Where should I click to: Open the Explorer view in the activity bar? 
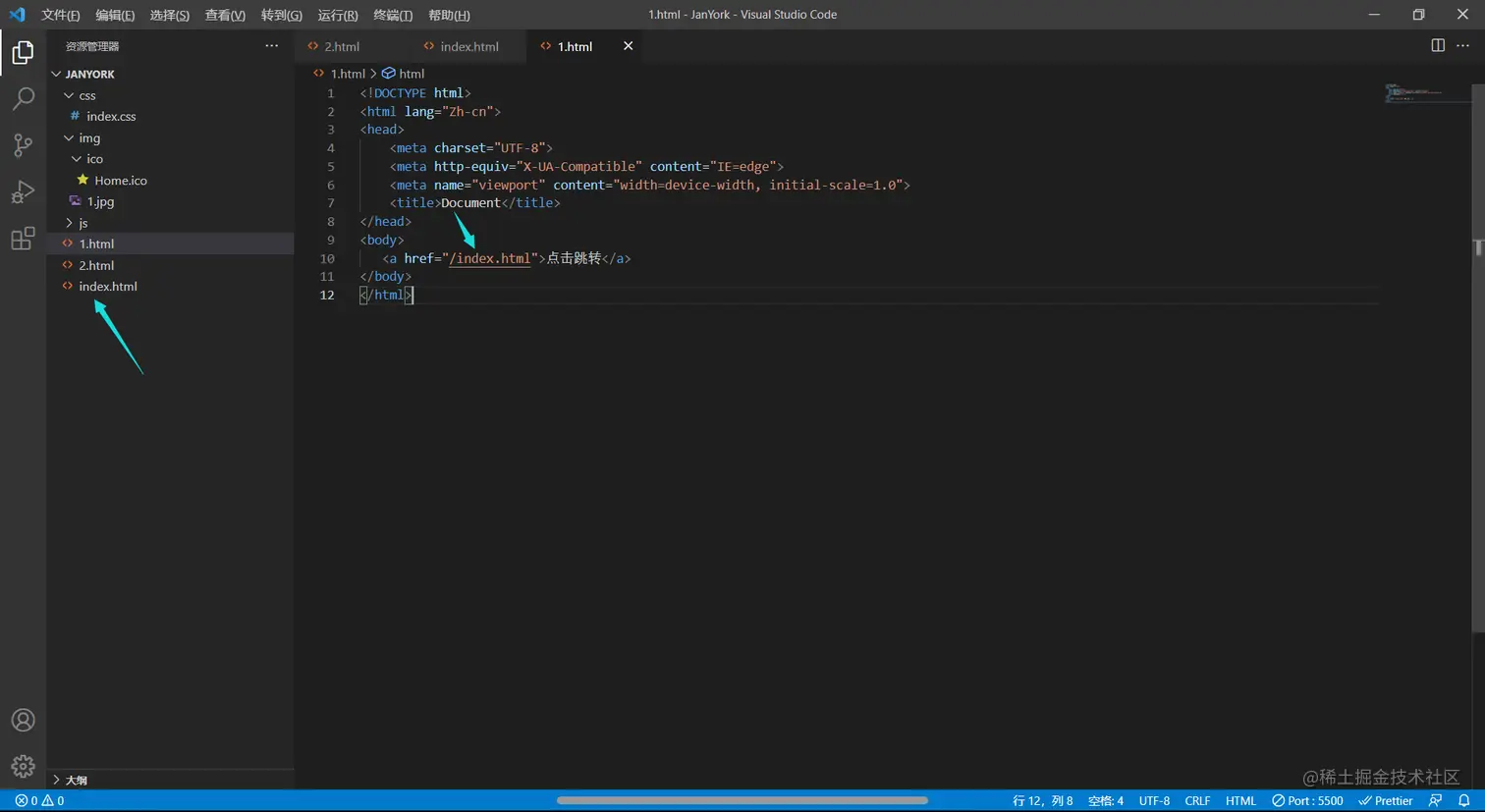[x=23, y=51]
